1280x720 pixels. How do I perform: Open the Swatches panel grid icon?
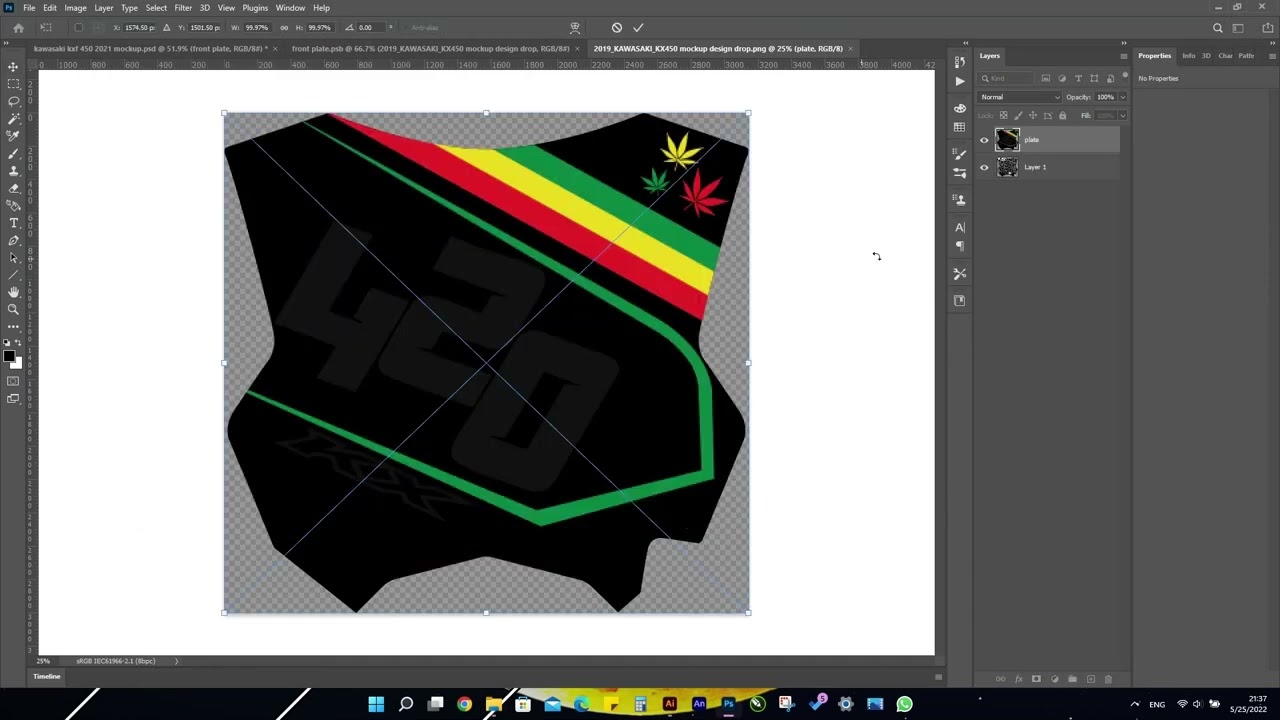[x=960, y=127]
